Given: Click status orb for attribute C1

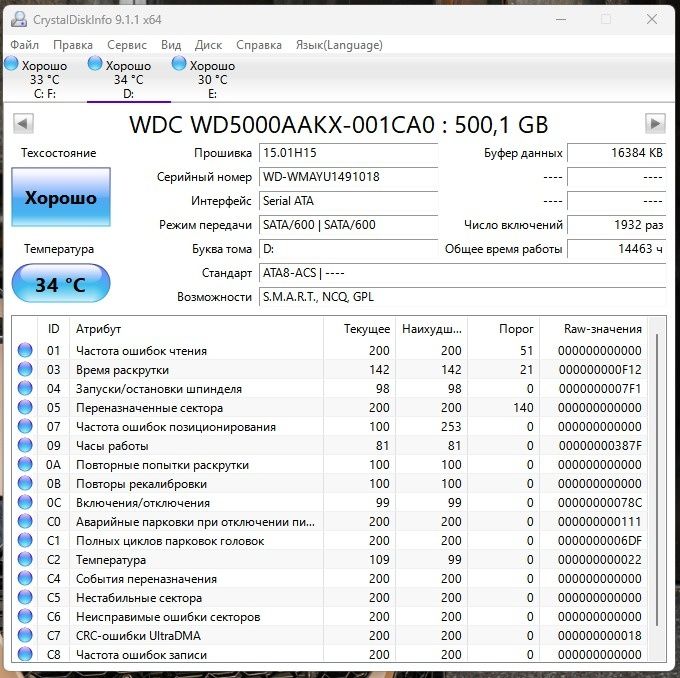Looking at the screenshot, I should point(25,540).
